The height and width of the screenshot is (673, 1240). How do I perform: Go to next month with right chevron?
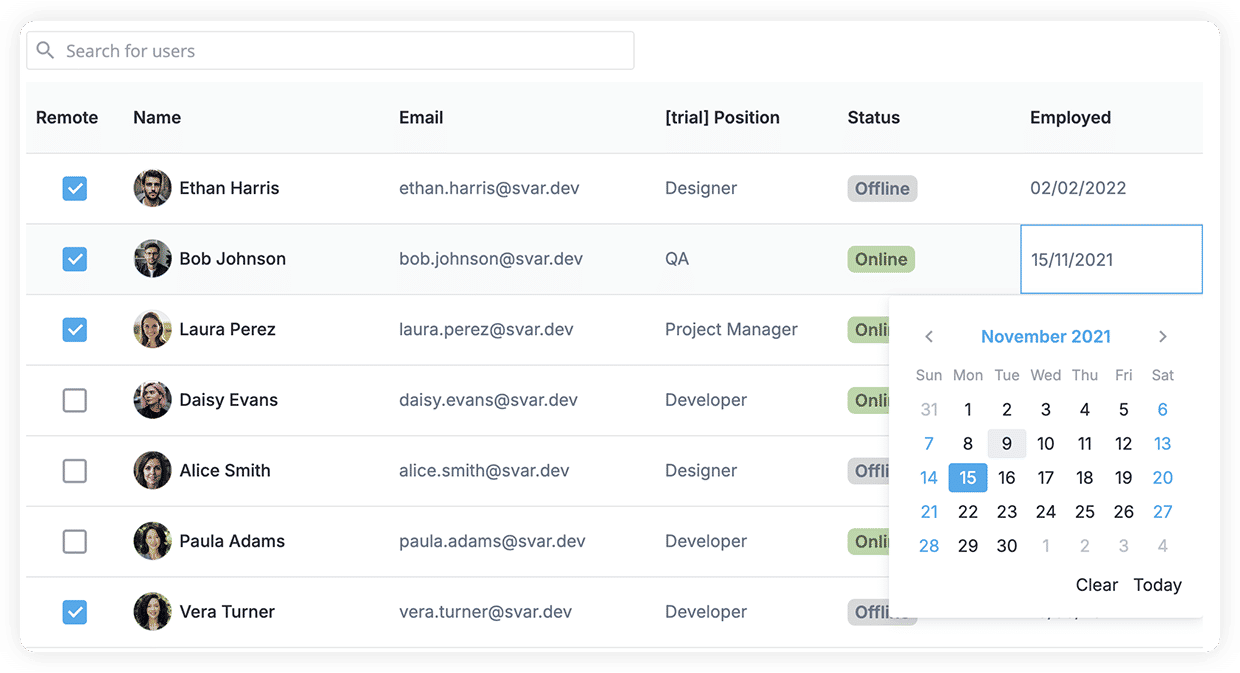tap(1163, 337)
